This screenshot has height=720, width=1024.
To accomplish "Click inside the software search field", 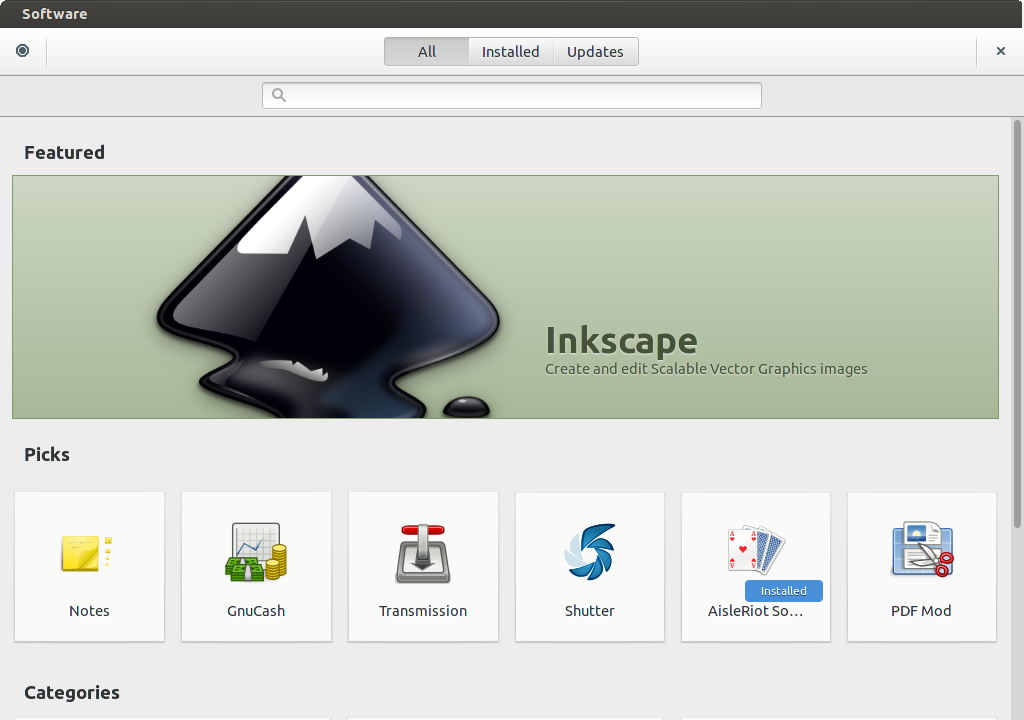I will 512,95.
